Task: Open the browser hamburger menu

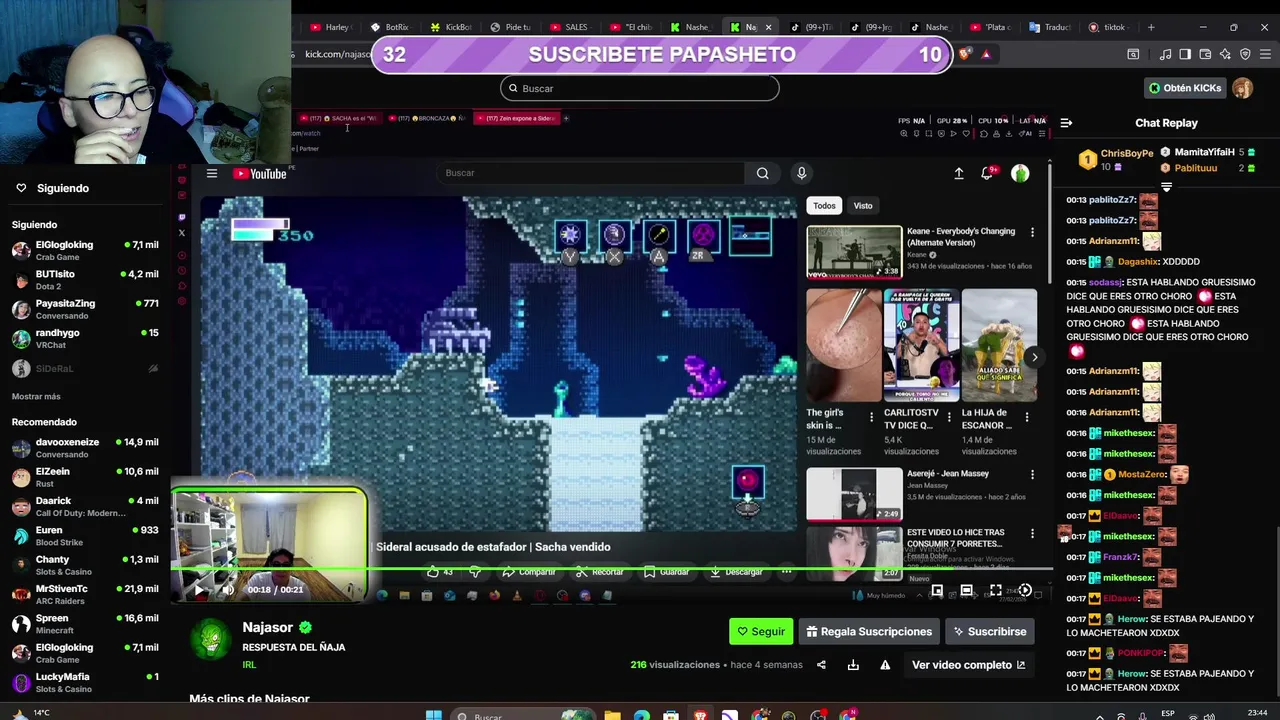Action: pos(1265,54)
